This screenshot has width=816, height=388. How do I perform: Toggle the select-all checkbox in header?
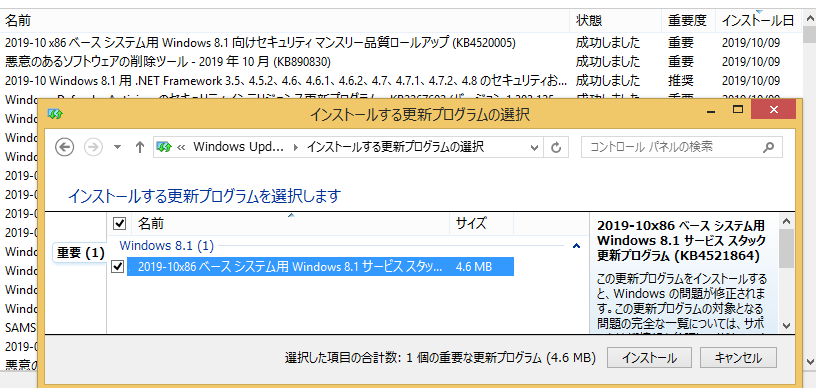119,224
